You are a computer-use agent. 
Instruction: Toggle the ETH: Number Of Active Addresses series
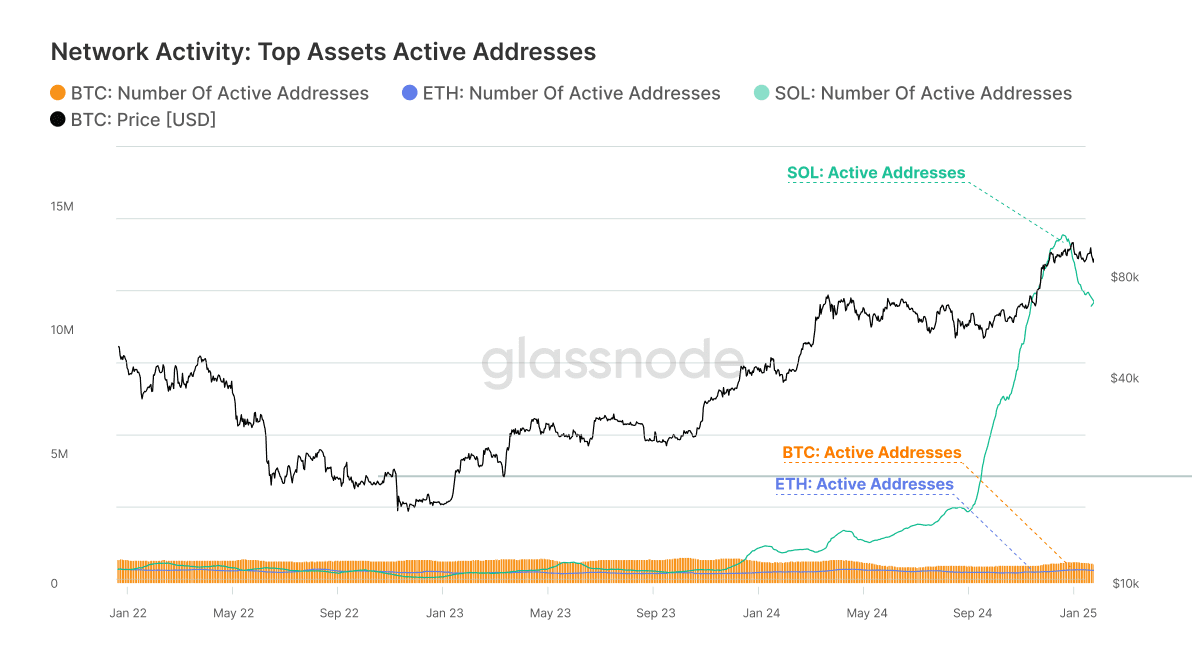pyautogui.click(x=571, y=93)
